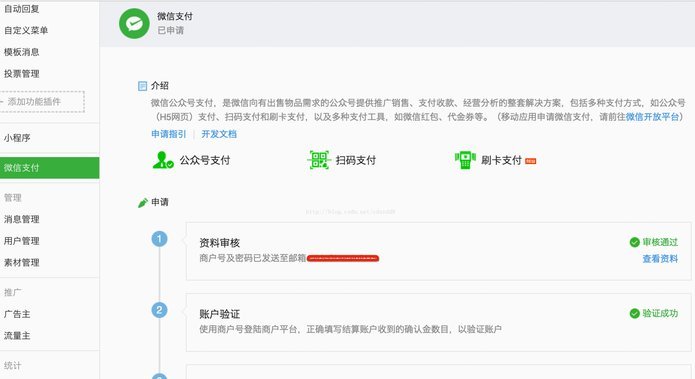The height and width of the screenshot is (379, 695).
Task: Click the 商户号及密码已发送至邮箱 text
Action: pyautogui.click(x=253, y=258)
